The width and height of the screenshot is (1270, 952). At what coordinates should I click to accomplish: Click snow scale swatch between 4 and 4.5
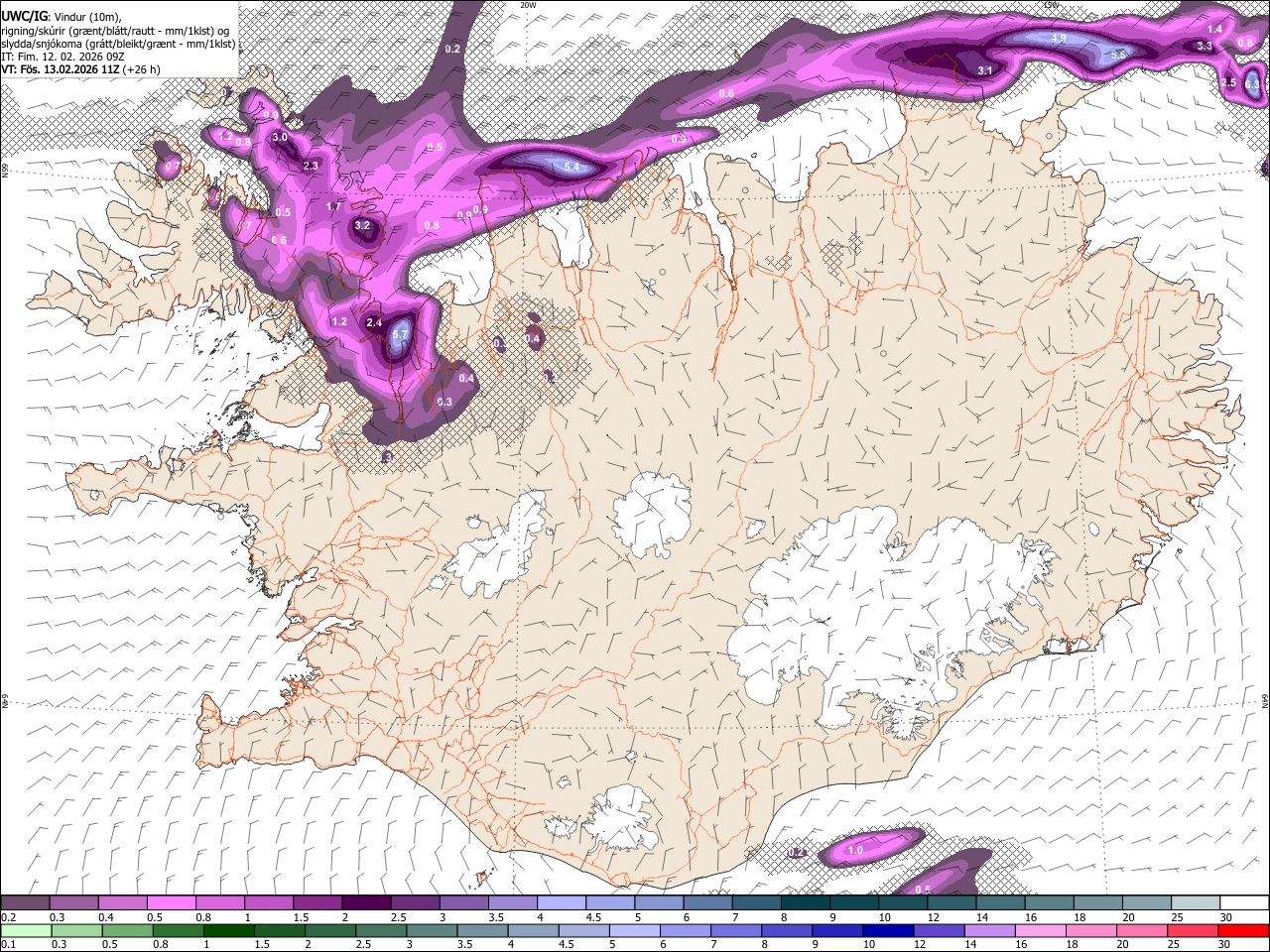[562, 903]
